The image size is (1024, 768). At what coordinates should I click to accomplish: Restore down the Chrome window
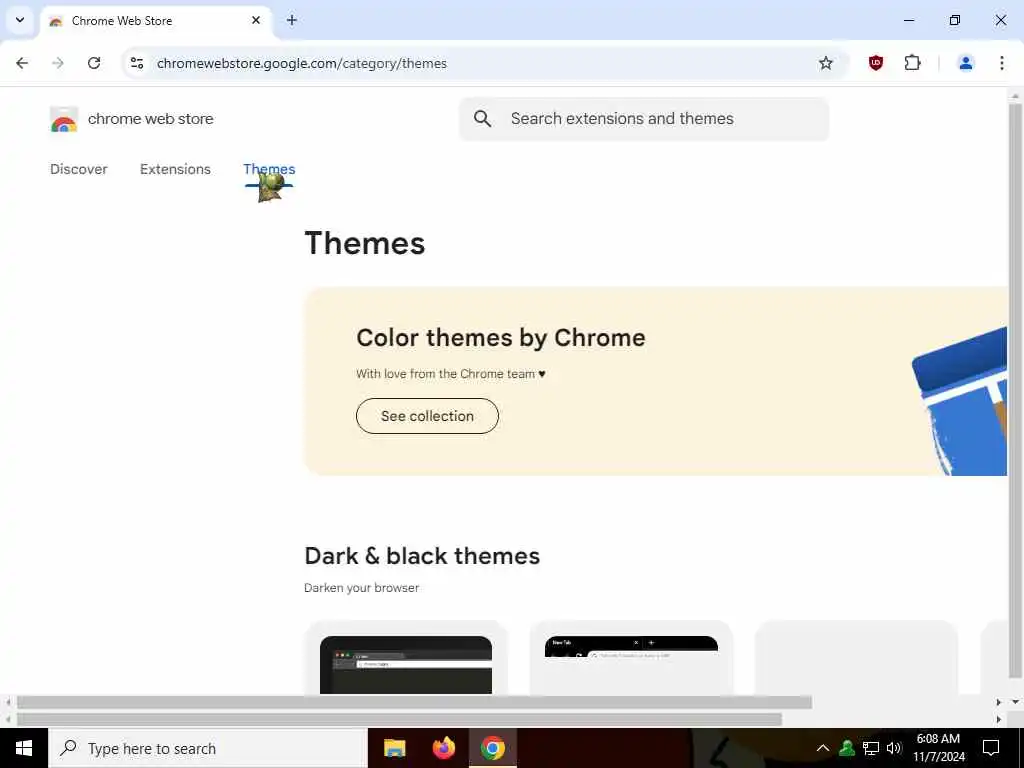point(954,21)
